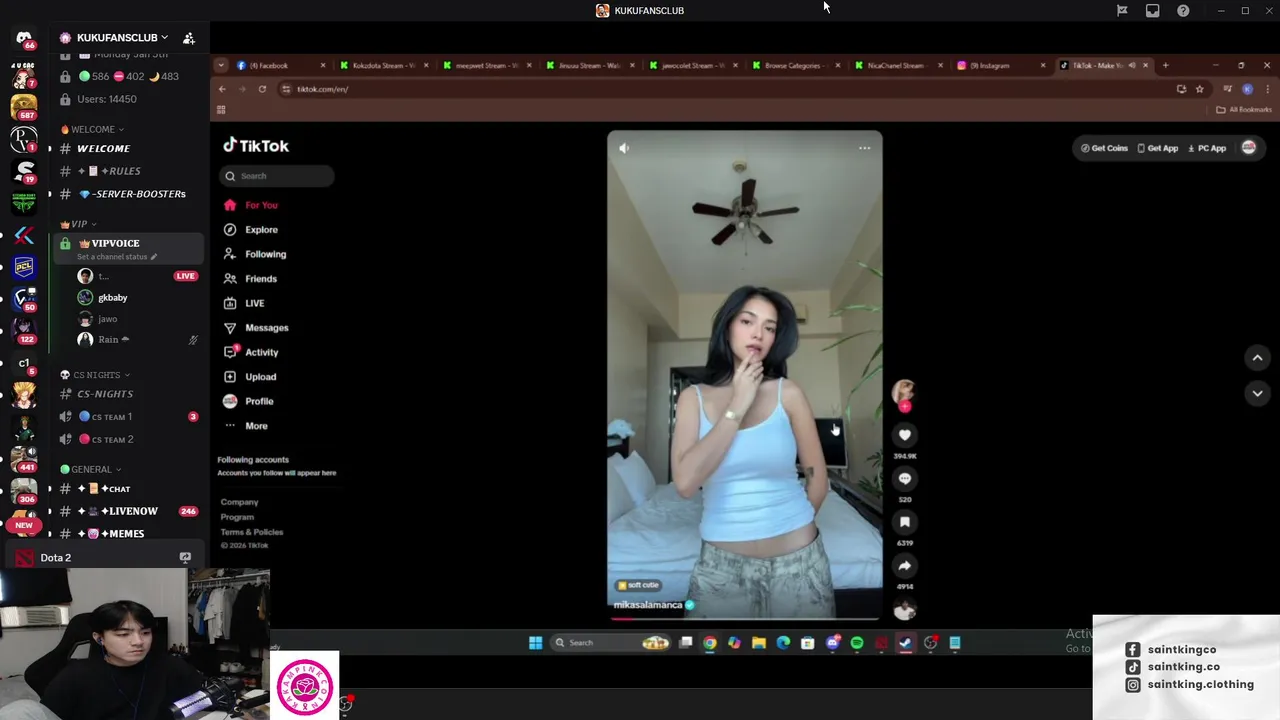Click the Company footer link

tap(240, 502)
